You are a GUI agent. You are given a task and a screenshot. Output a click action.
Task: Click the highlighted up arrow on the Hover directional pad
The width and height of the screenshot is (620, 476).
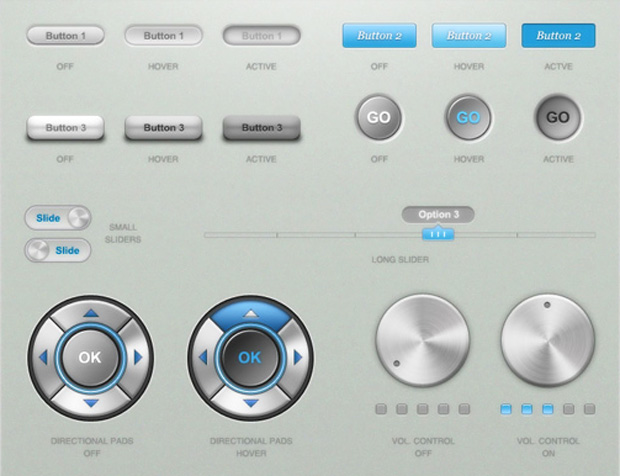[250, 313]
